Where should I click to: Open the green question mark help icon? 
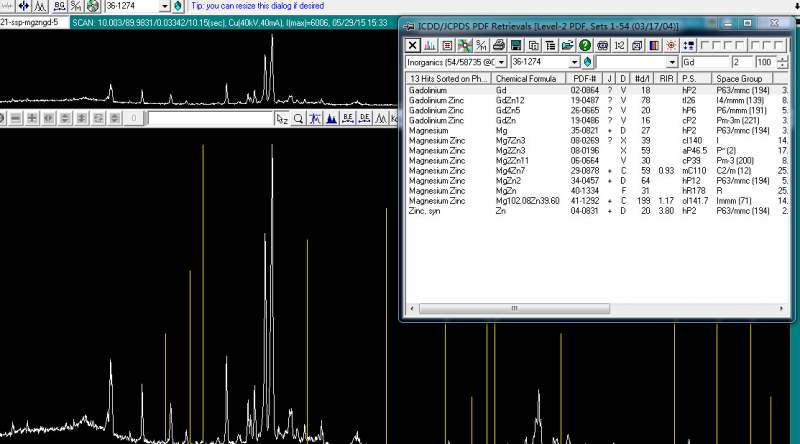pos(585,45)
